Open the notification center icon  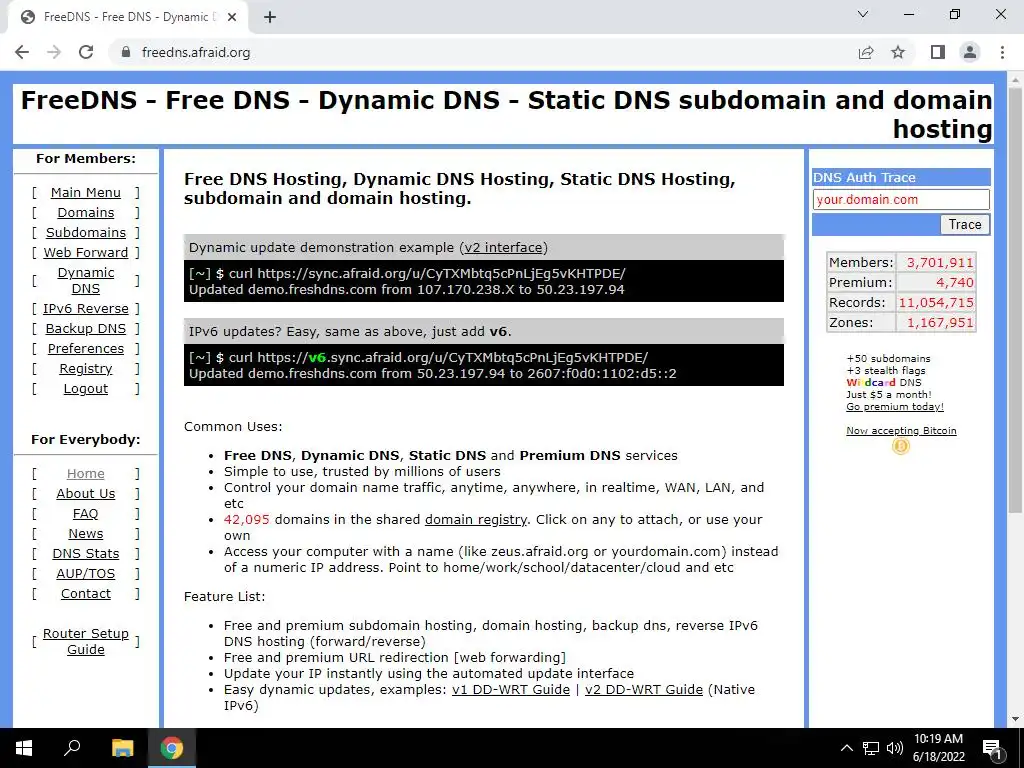(x=991, y=749)
